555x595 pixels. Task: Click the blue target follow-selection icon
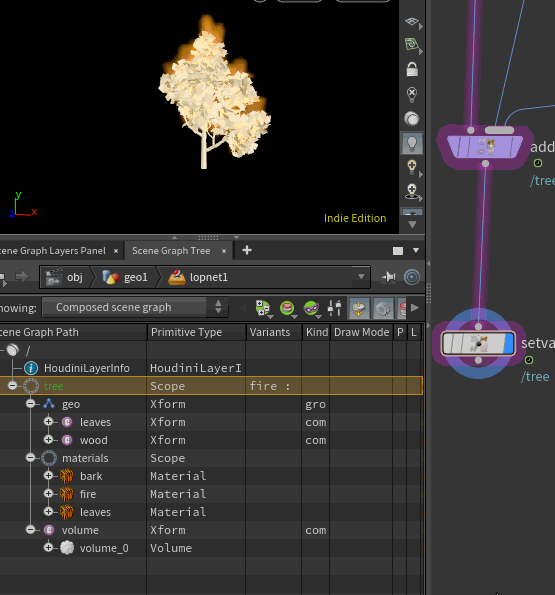coord(412,277)
